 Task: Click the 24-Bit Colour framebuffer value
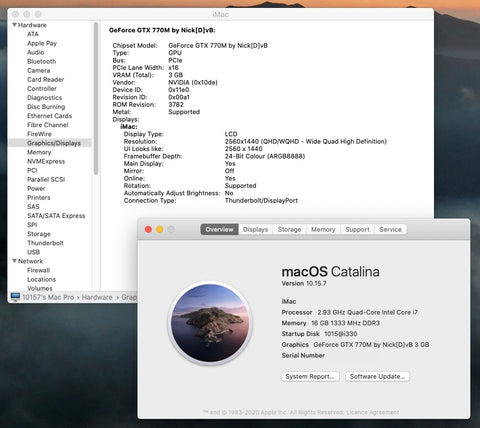pyautogui.click(x=265, y=156)
